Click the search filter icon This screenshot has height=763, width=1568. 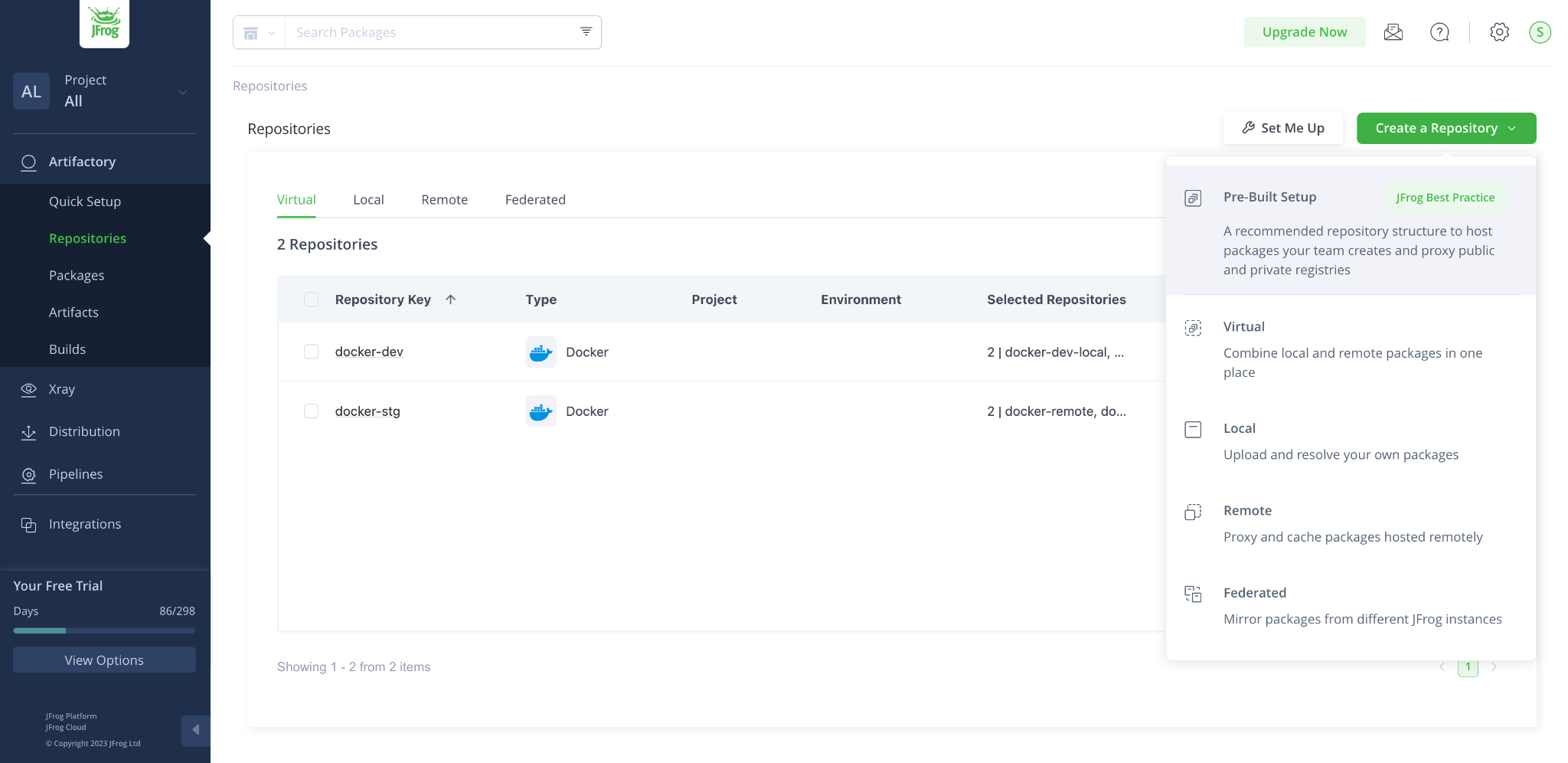(586, 31)
